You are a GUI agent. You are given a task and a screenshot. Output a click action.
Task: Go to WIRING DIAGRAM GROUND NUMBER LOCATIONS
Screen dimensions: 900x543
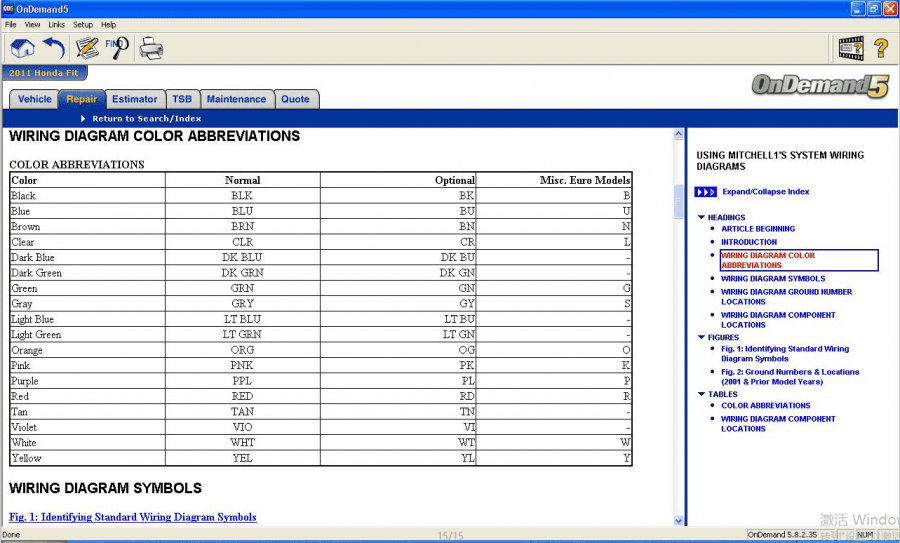tap(786, 297)
